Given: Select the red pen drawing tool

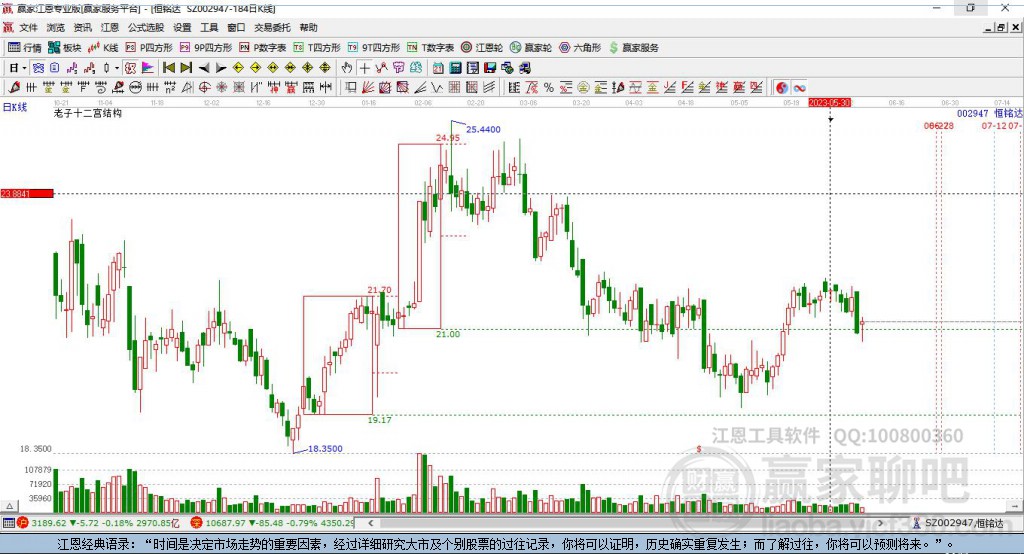Looking at the screenshot, I should (x=14, y=88).
